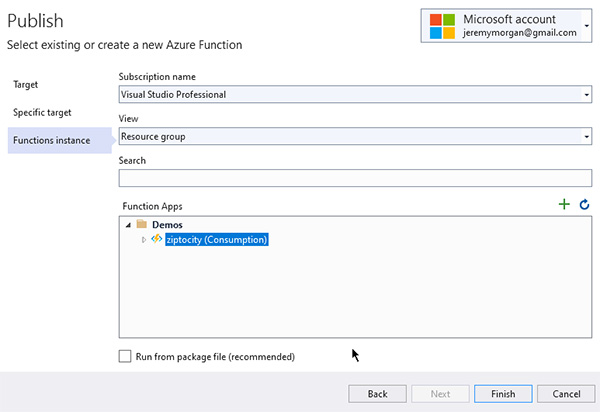Go to the Target step

(26, 85)
